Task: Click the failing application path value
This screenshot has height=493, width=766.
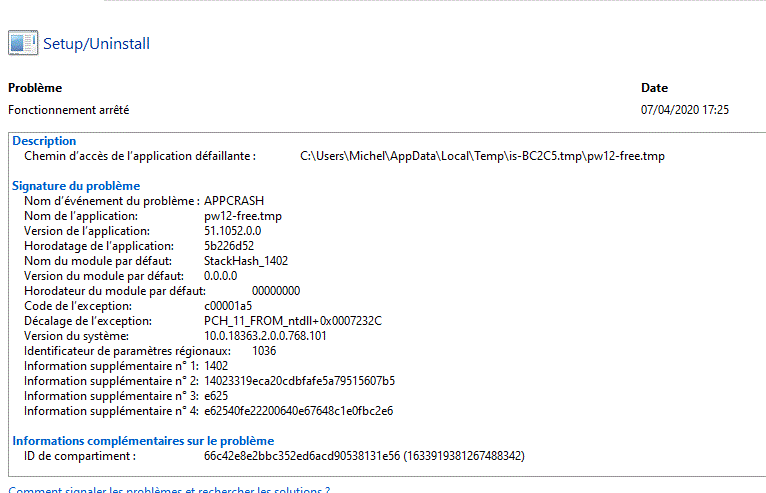Action: 482,156
